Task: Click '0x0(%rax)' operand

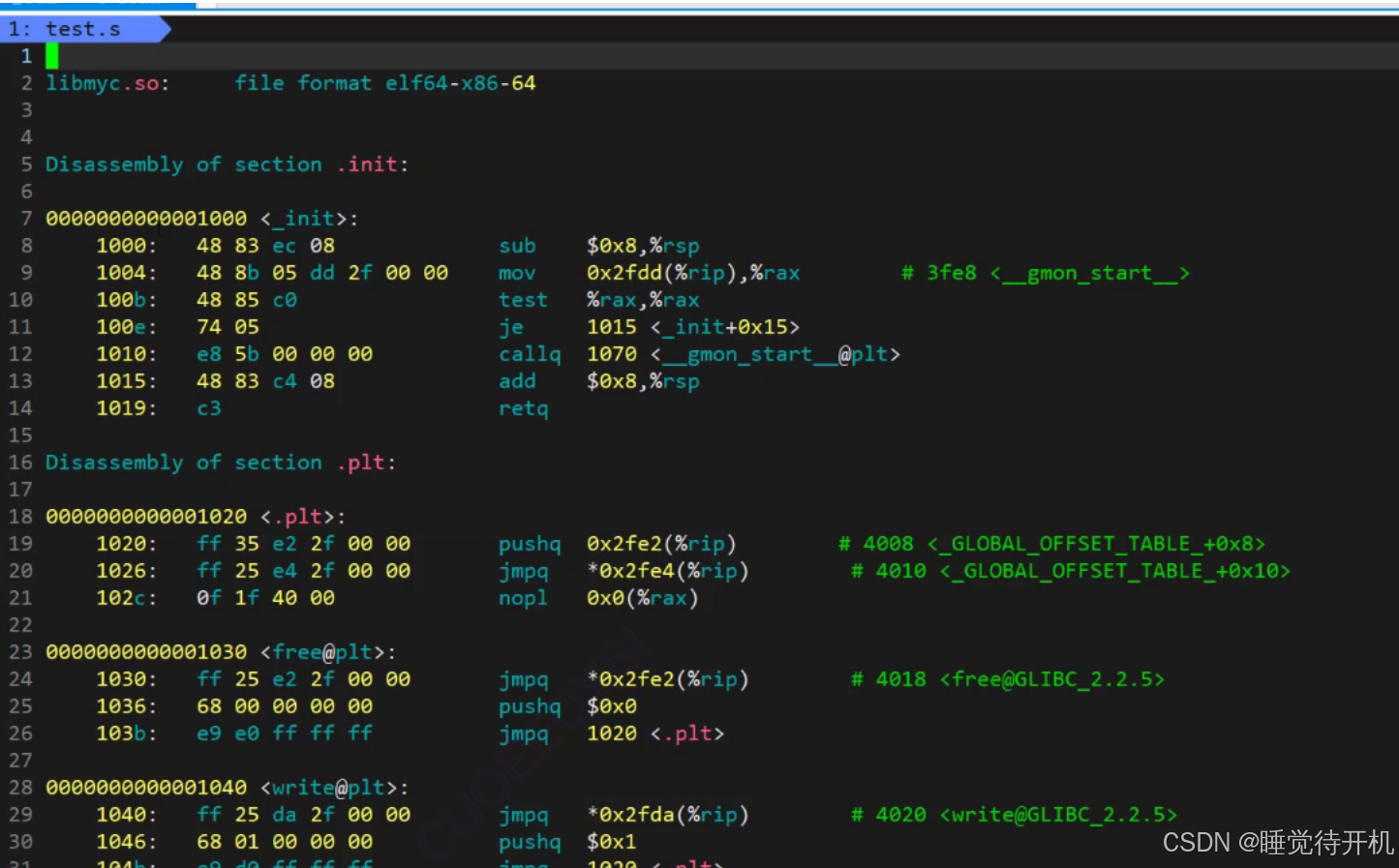Action: tap(643, 598)
